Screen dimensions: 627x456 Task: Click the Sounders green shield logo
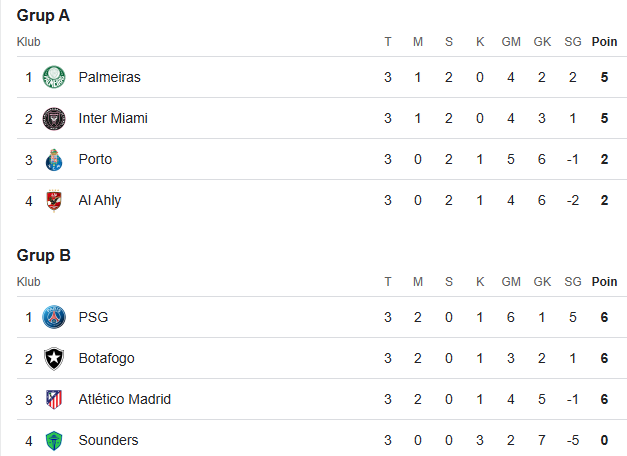pos(54,440)
